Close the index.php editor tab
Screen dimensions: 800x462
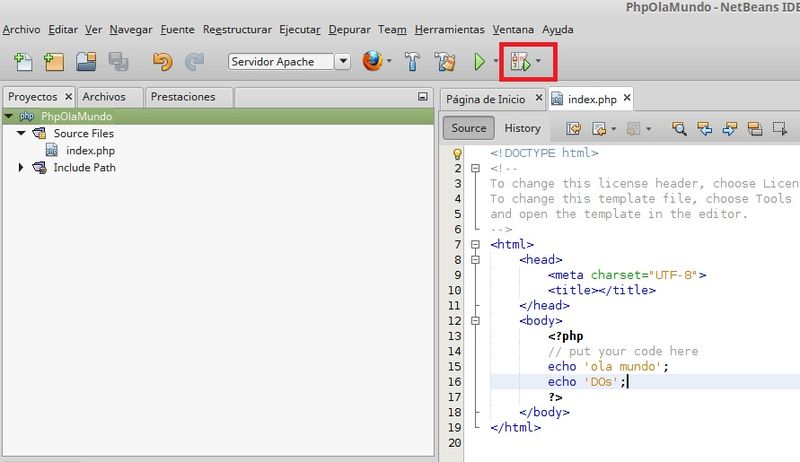pos(627,97)
